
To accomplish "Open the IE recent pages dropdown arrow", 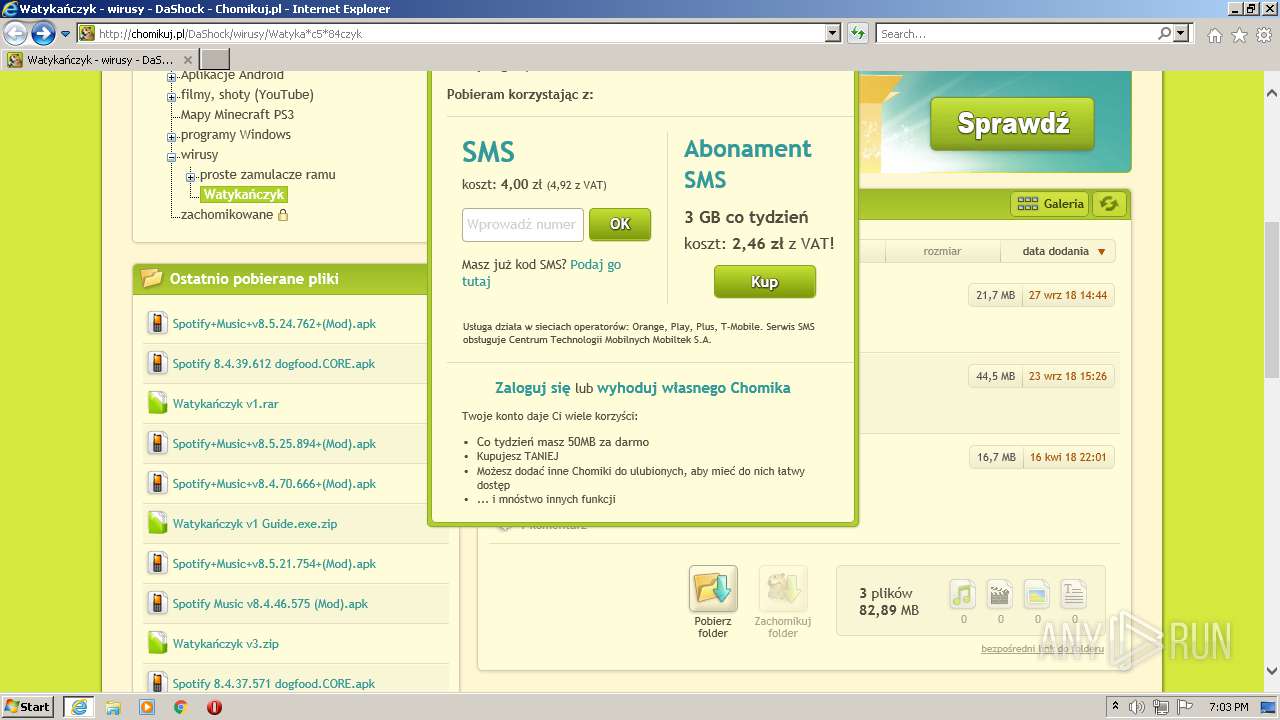I will coord(65,34).
